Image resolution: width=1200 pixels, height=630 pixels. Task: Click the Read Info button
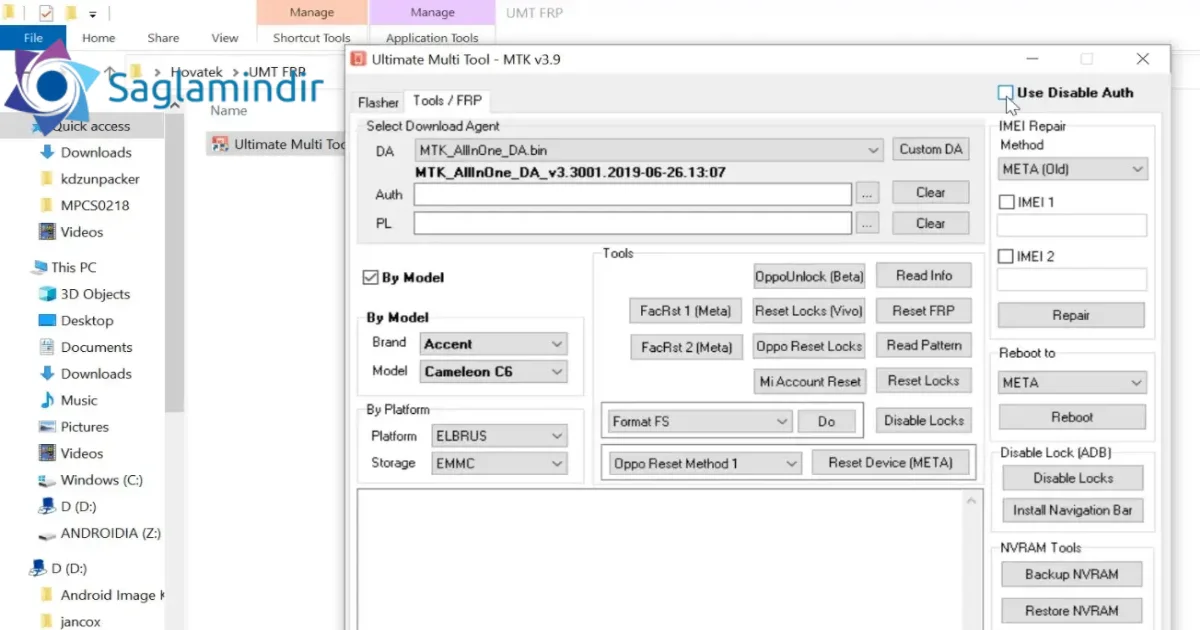(x=923, y=276)
